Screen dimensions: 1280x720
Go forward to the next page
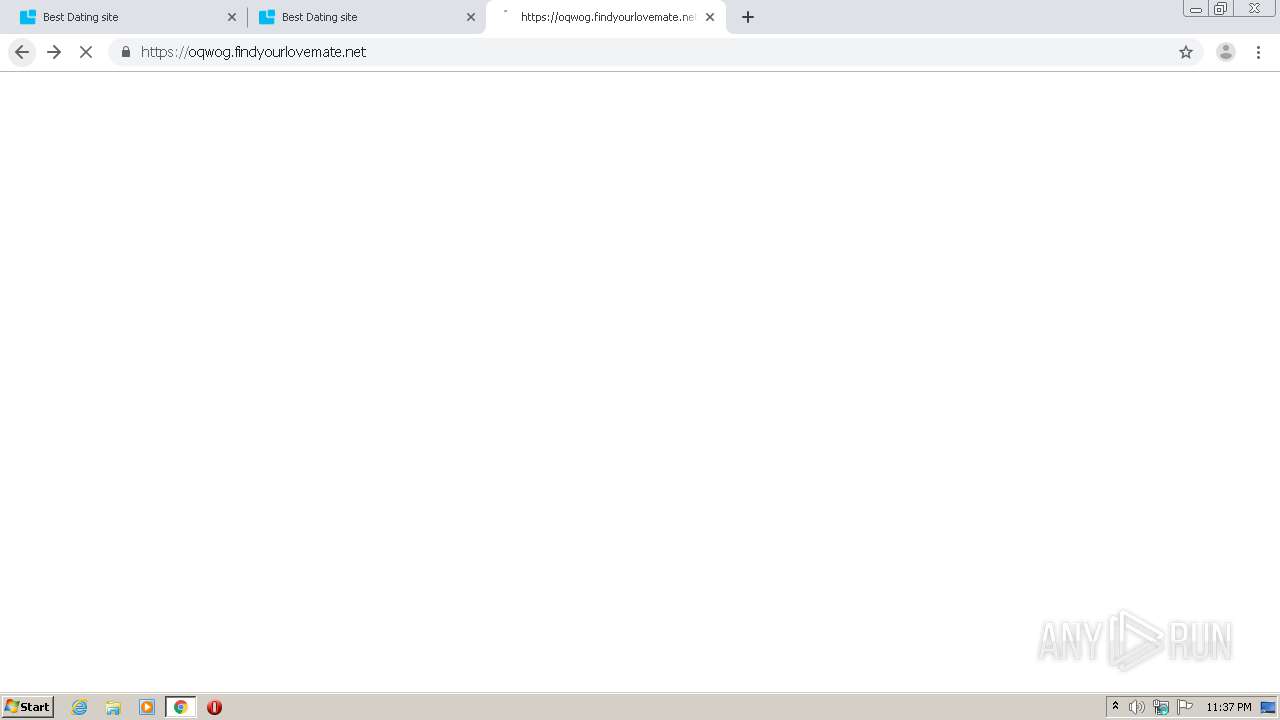(54, 52)
